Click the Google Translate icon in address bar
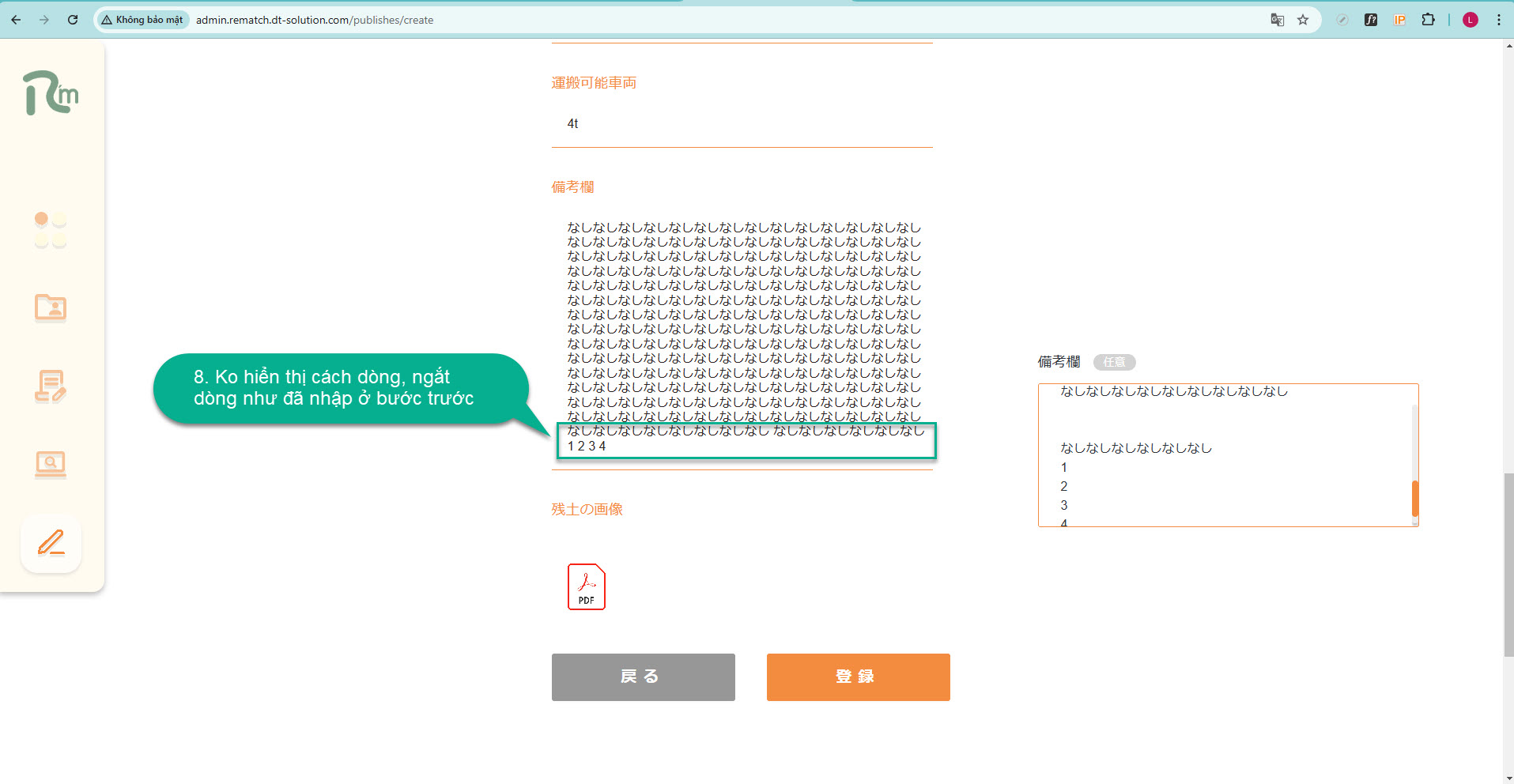This screenshot has width=1514, height=784. (x=1277, y=20)
